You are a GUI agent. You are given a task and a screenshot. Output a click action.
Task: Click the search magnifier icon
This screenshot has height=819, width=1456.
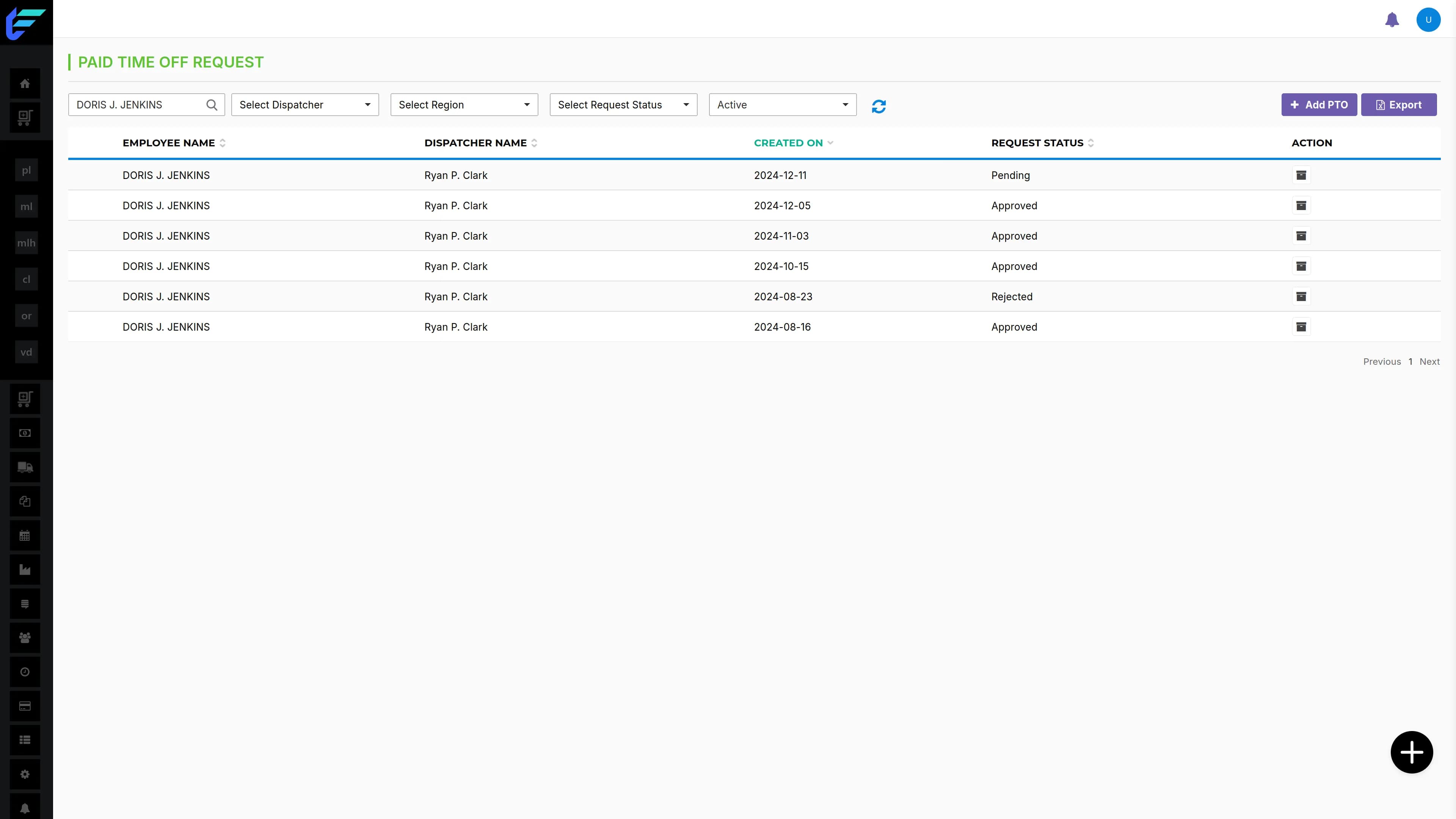(212, 105)
